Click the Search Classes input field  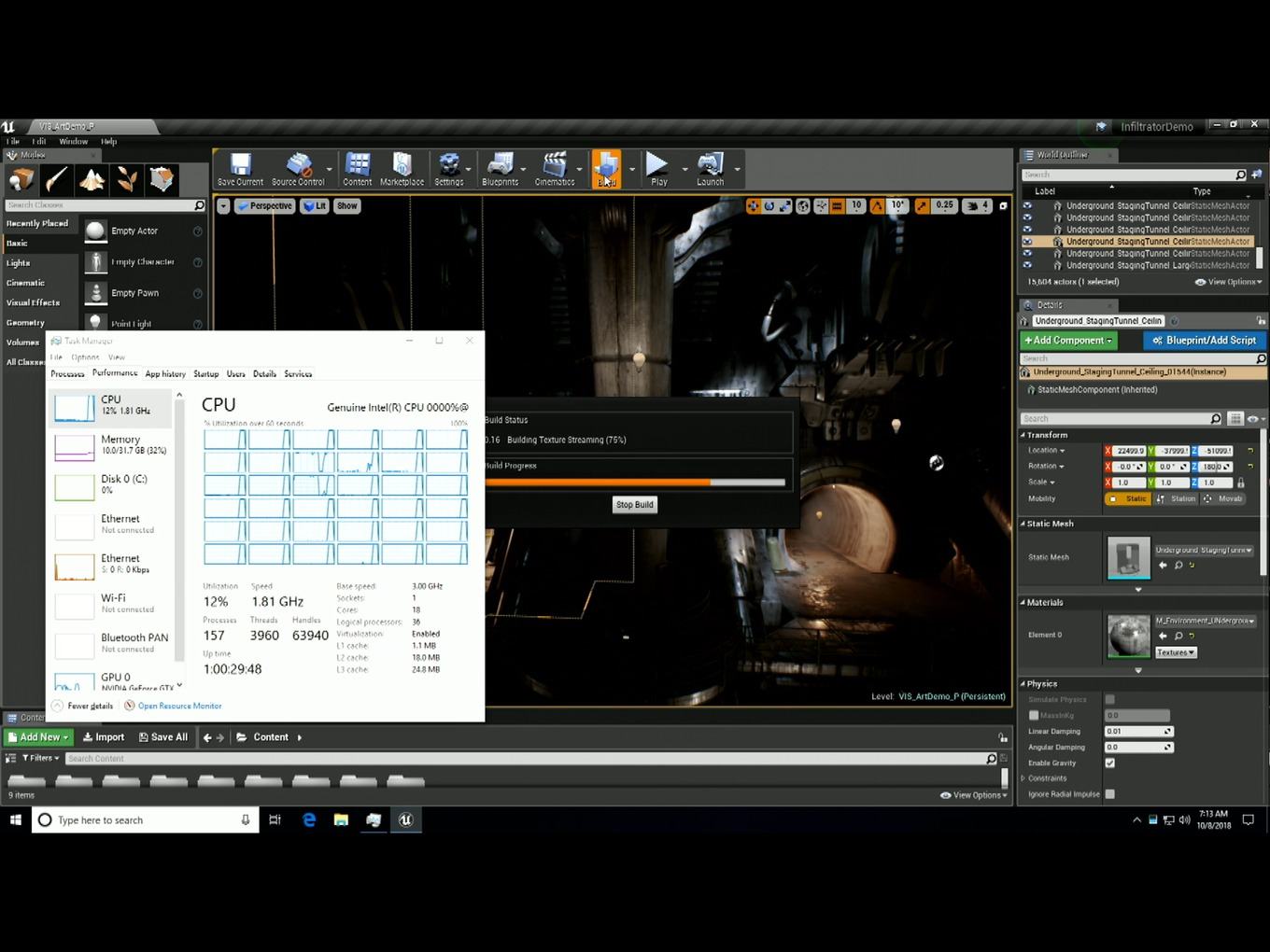pyautogui.click(x=105, y=205)
